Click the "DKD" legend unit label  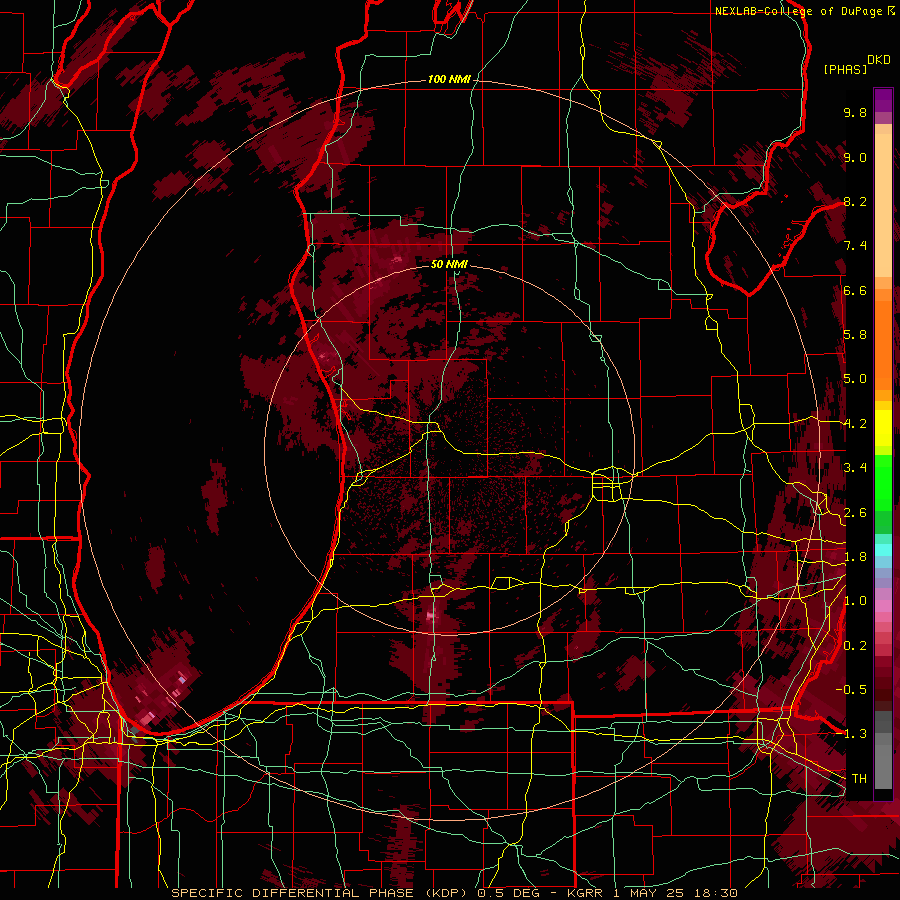(x=879, y=60)
